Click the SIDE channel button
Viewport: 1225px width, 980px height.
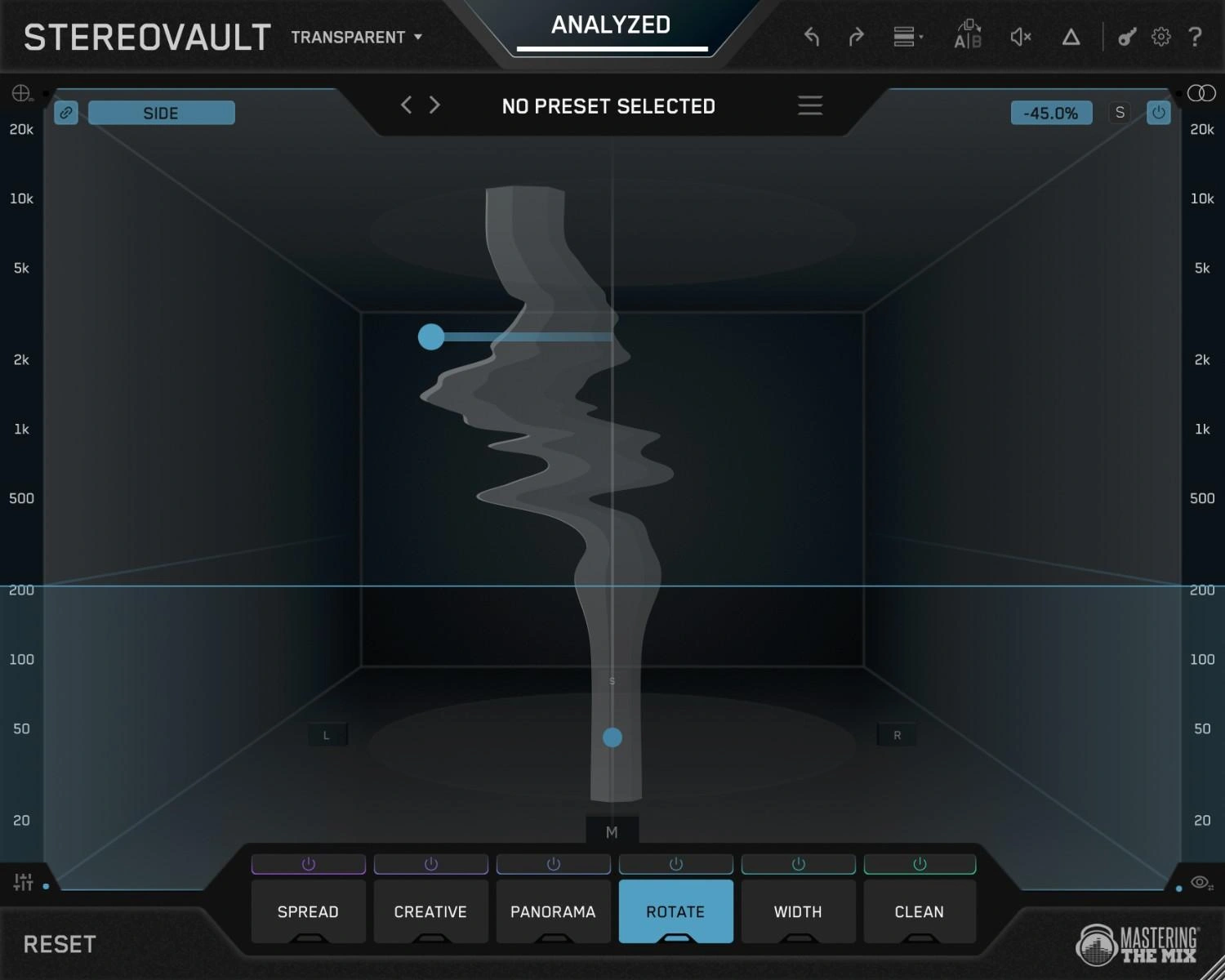coord(162,113)
